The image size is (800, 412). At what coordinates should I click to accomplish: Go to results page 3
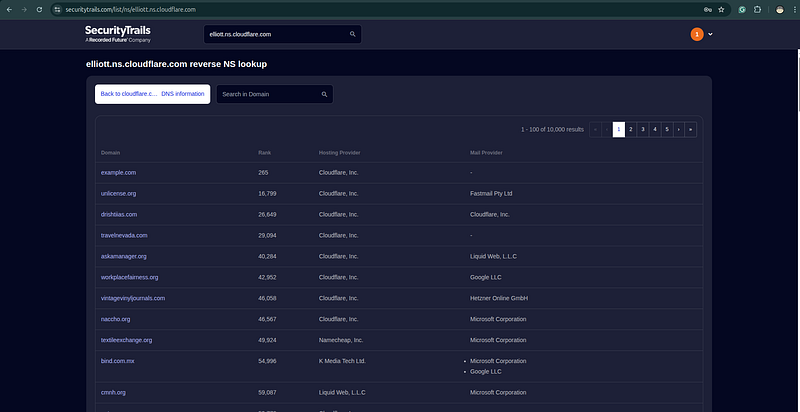(x=643, y=130)
